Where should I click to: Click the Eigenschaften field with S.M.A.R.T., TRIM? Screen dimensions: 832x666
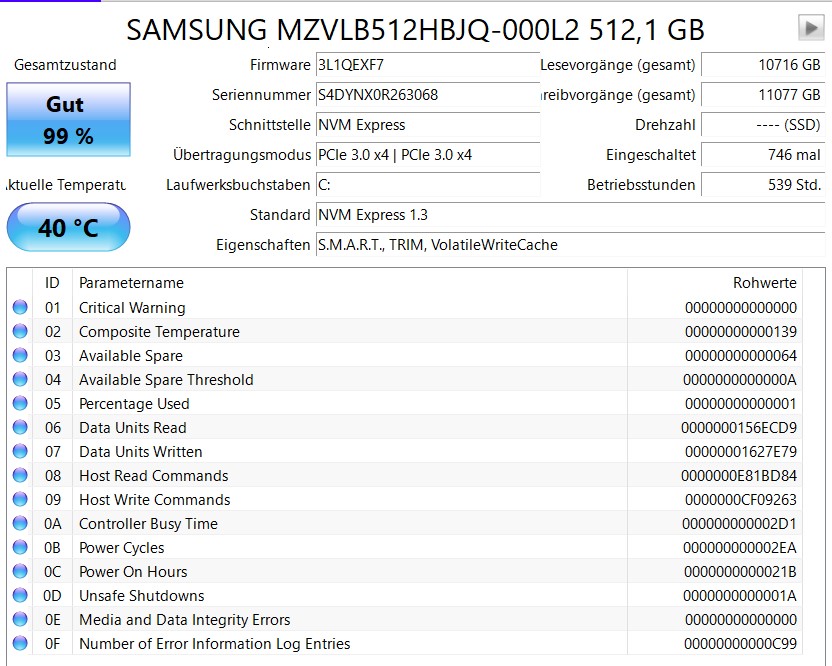pyautogui.click(x=570, y=245)
